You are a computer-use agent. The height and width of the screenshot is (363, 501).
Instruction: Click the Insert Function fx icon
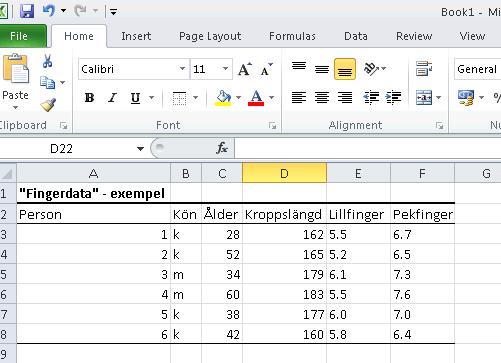tap(222, 148)
